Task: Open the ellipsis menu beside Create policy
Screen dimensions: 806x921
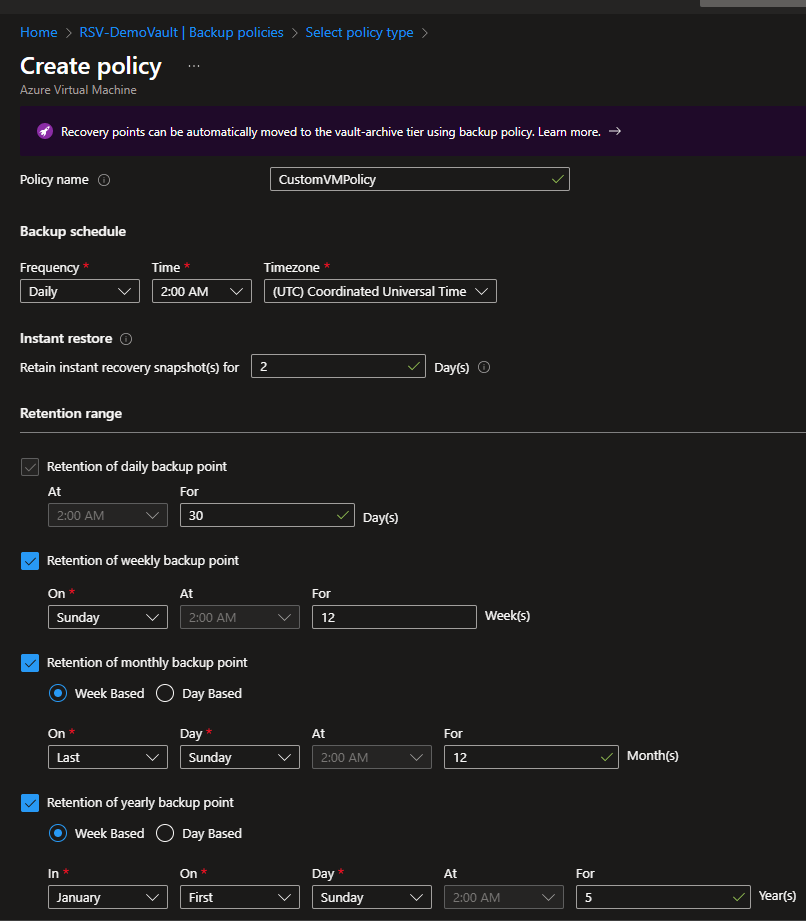Action: pos(194,66)
